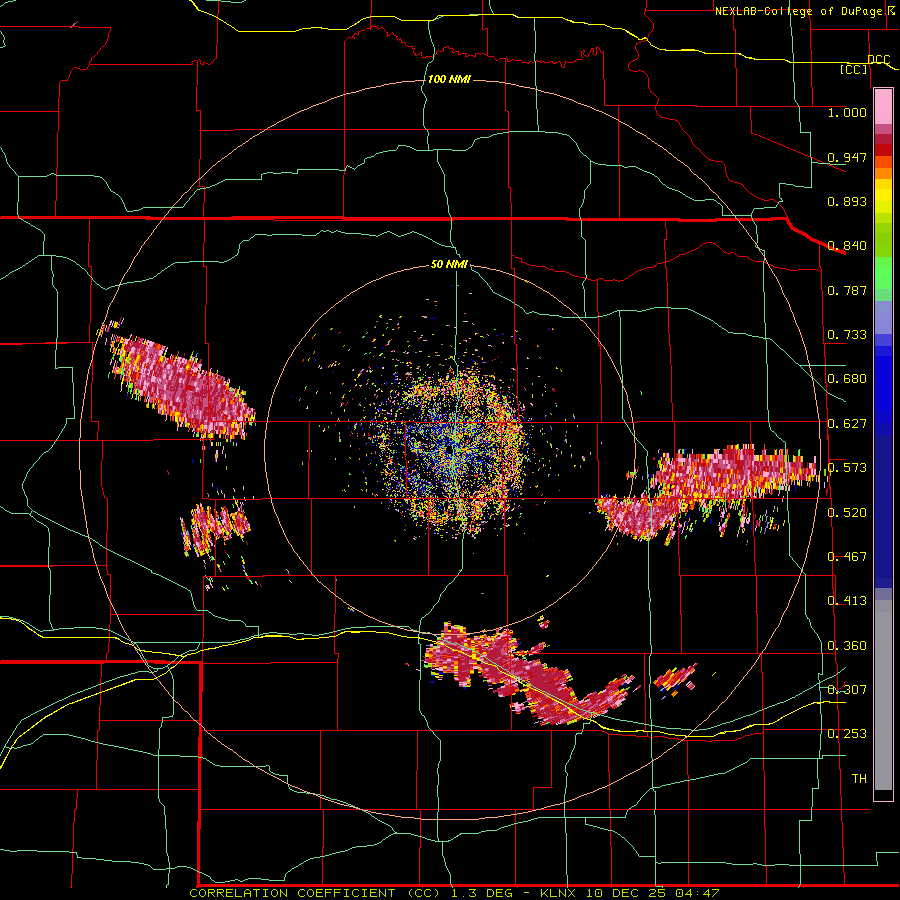
Task: Select the 0.253 scale value
Action: [847, 734]
